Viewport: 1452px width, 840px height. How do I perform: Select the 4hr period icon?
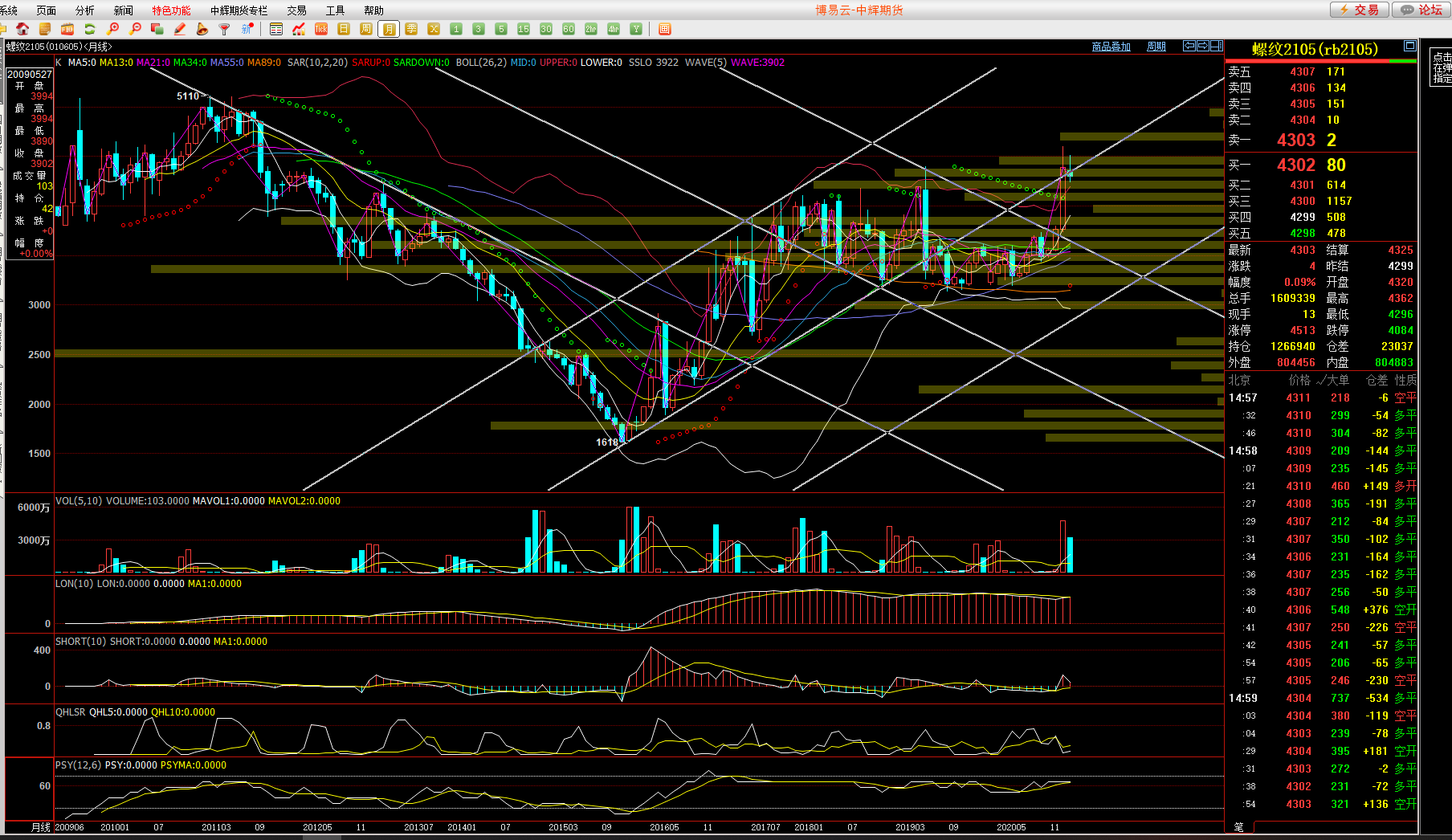614,29
